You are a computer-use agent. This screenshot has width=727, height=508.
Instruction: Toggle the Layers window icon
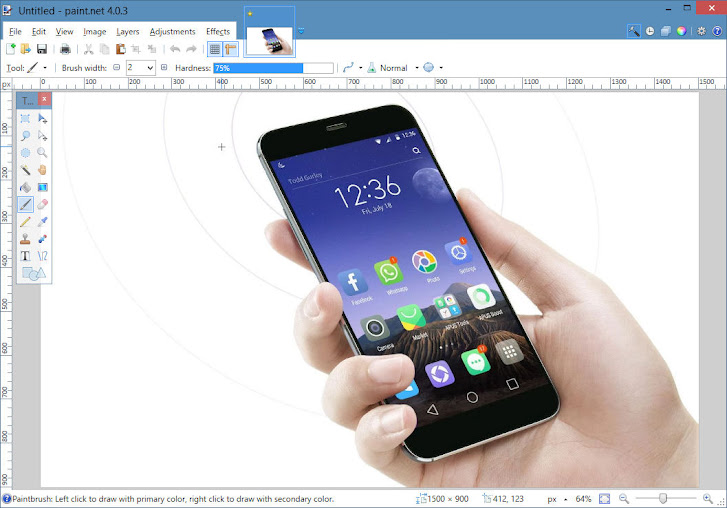click(x=666, y=31)
